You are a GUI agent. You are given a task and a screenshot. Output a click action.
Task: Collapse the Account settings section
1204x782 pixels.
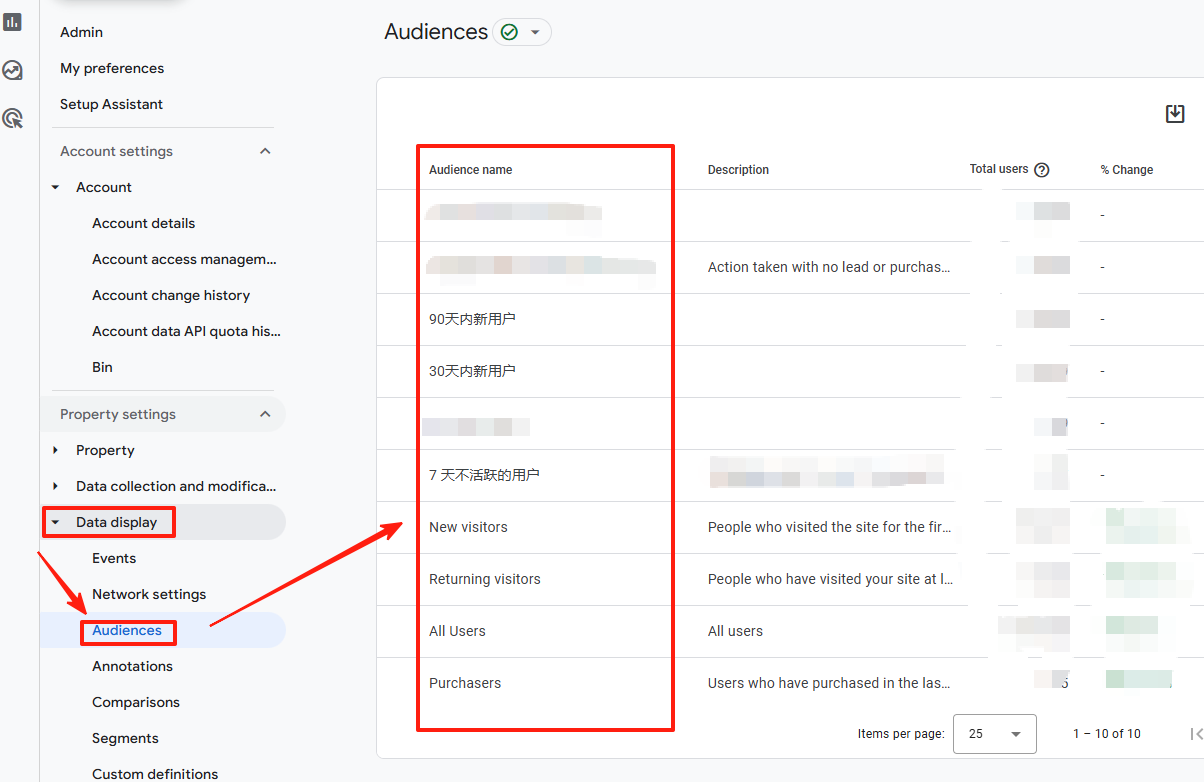click(265, 151)
